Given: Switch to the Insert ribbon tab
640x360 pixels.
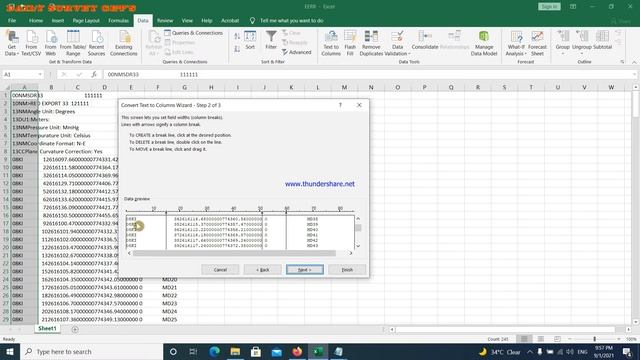Looking at the screenshot, I should pyautogui.click(x=58, y=20).
